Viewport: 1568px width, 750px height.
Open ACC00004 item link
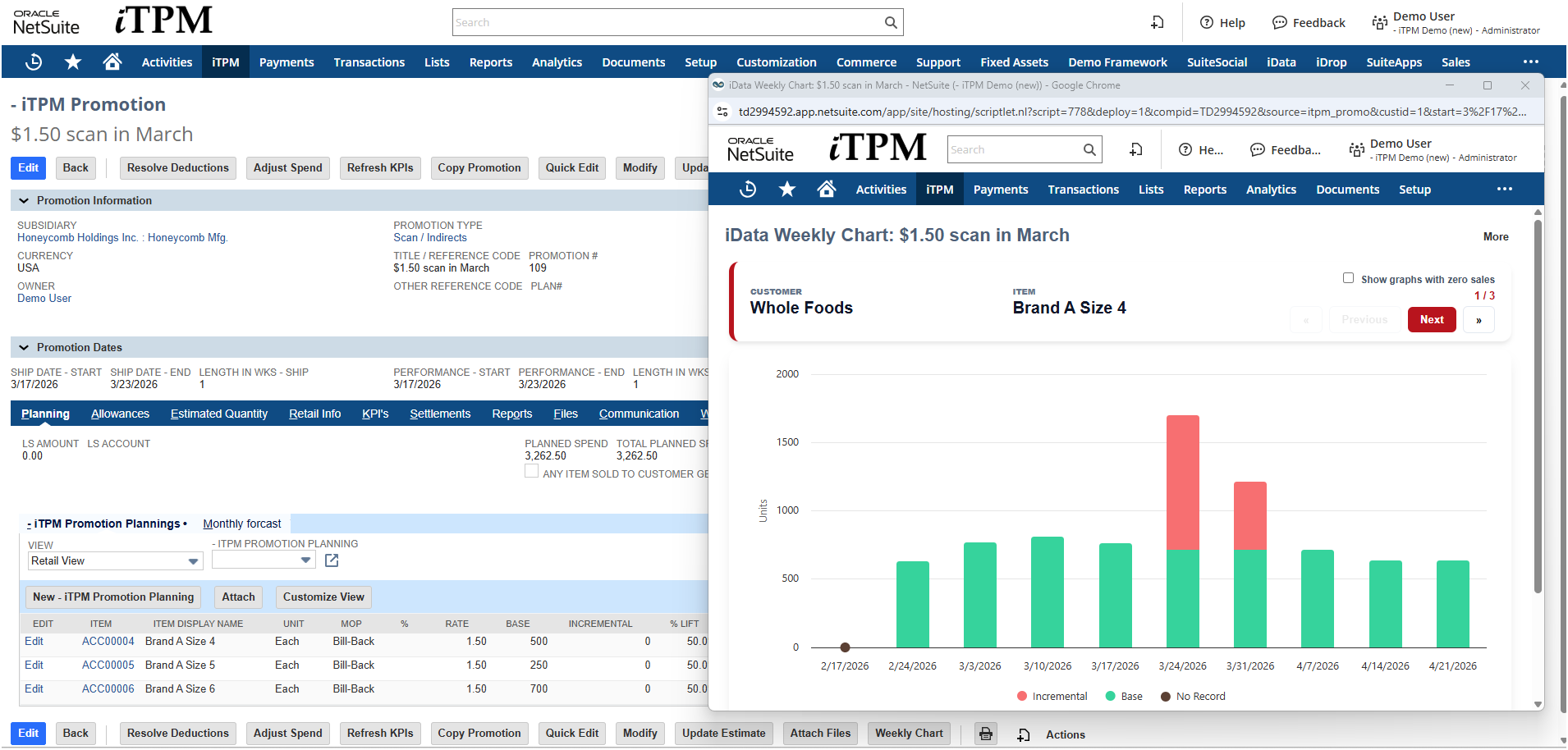108,641
